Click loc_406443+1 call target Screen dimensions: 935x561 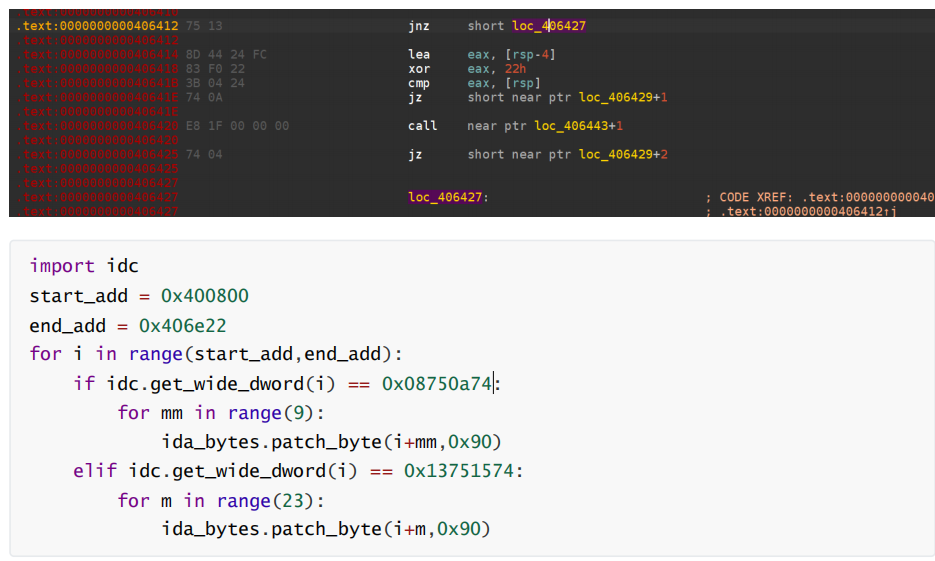coord(578,126)
